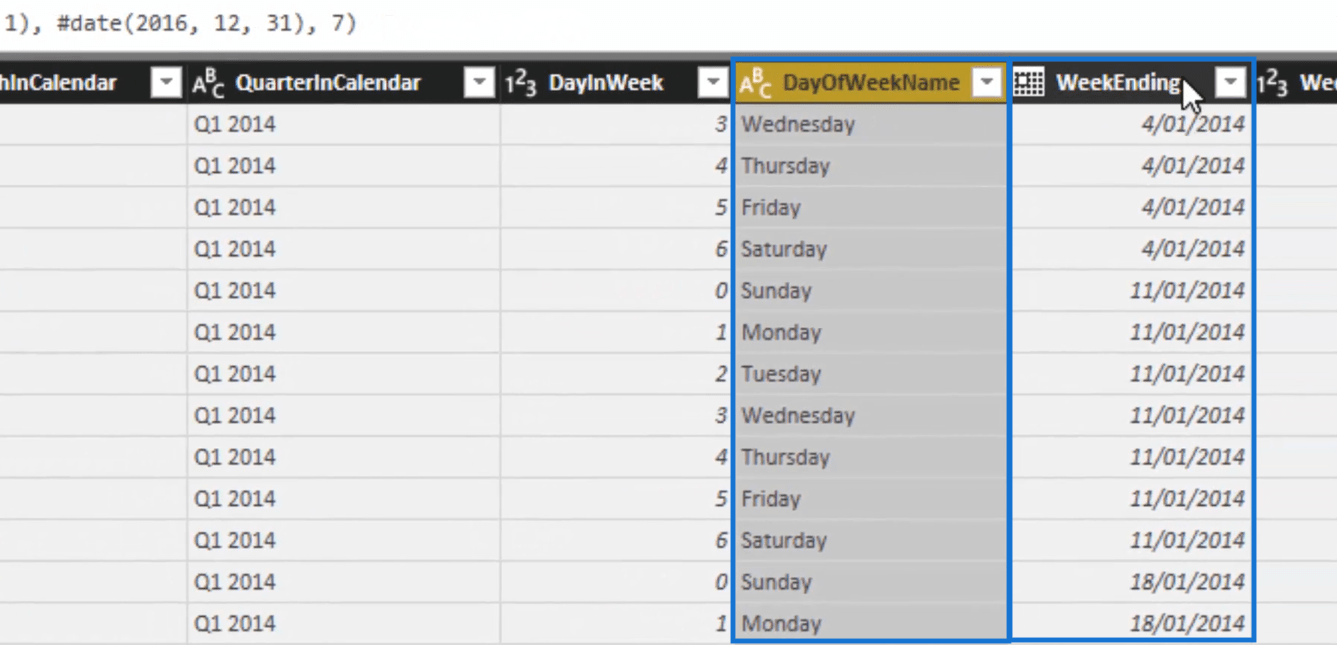The height and width of the screenshot is (645, 1337).
Task: Click the second Friday cell
Action: coord(870,499)
